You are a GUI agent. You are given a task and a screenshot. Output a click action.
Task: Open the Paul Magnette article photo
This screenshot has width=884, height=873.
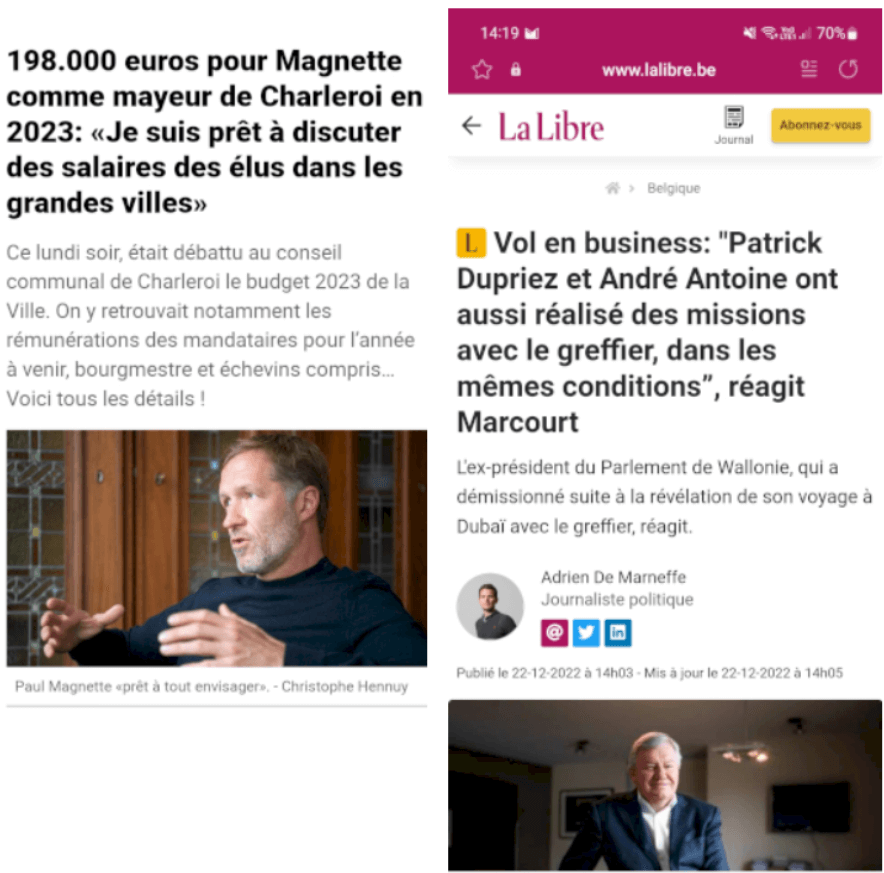coord(216,548)
